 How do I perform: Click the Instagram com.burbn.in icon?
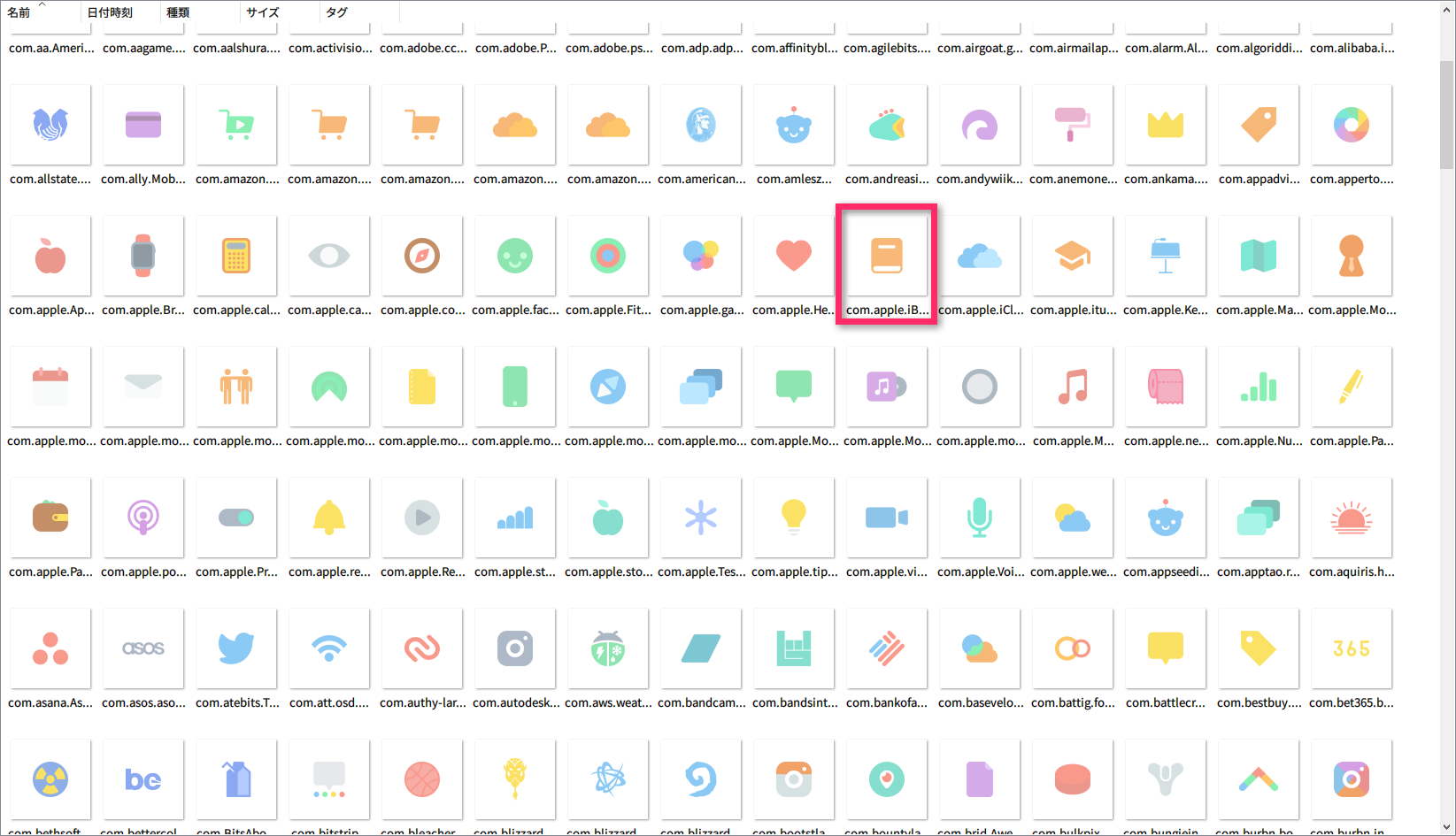(1352, 779)
